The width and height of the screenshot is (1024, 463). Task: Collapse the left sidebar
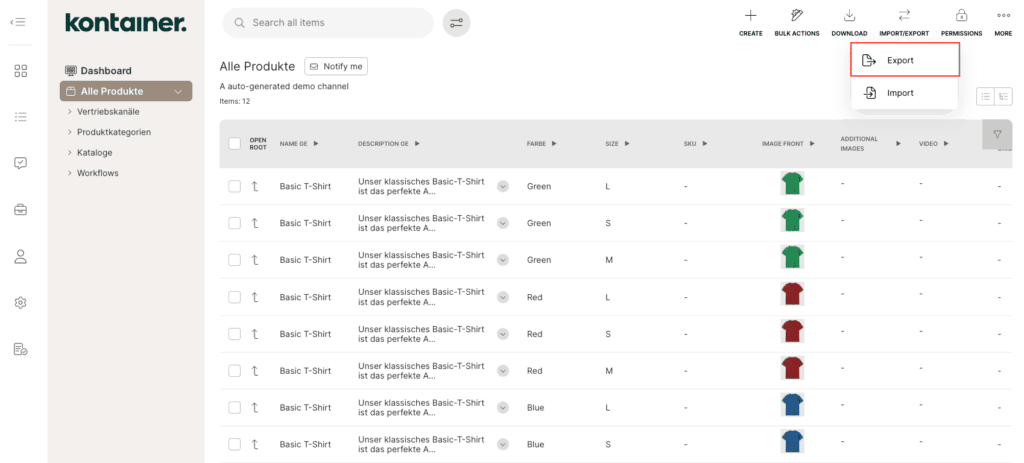(x=18, y=22)
